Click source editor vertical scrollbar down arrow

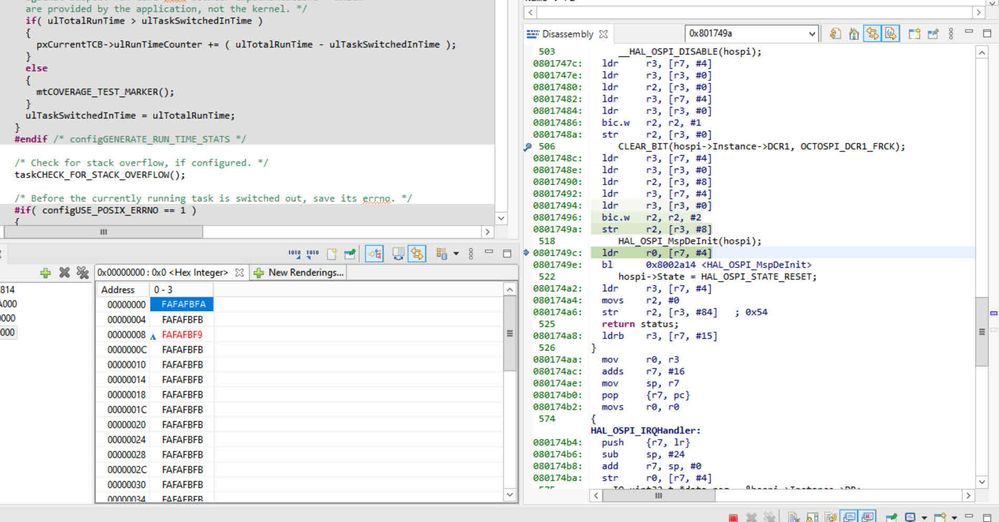[501, 219]
